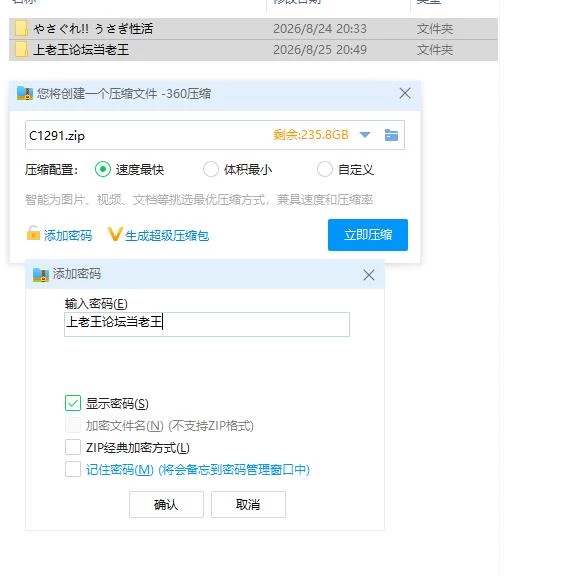Screen dimensions: 561x576
Task: Cancel the password dialog with 取消
Action: point(248,504)
